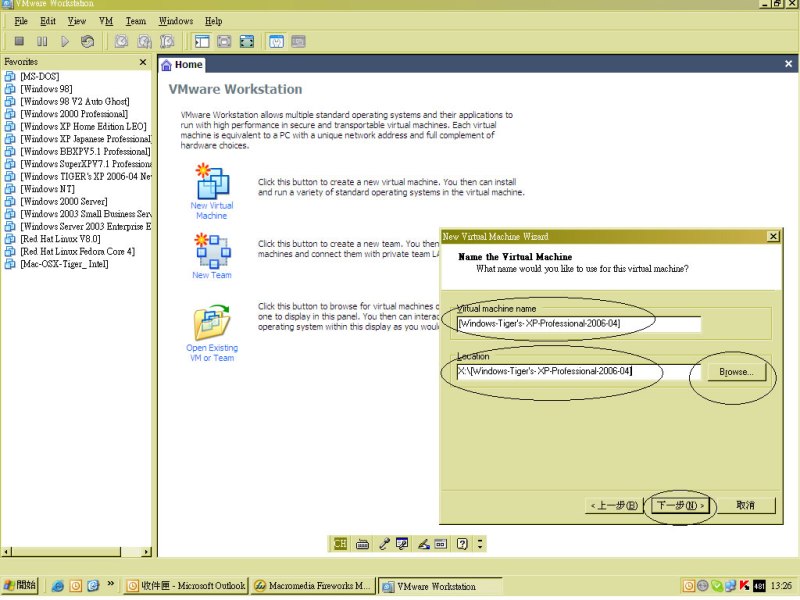Open the Help menu
The height and width of the screenshot is (600, 800).
[x=213, y=21]
